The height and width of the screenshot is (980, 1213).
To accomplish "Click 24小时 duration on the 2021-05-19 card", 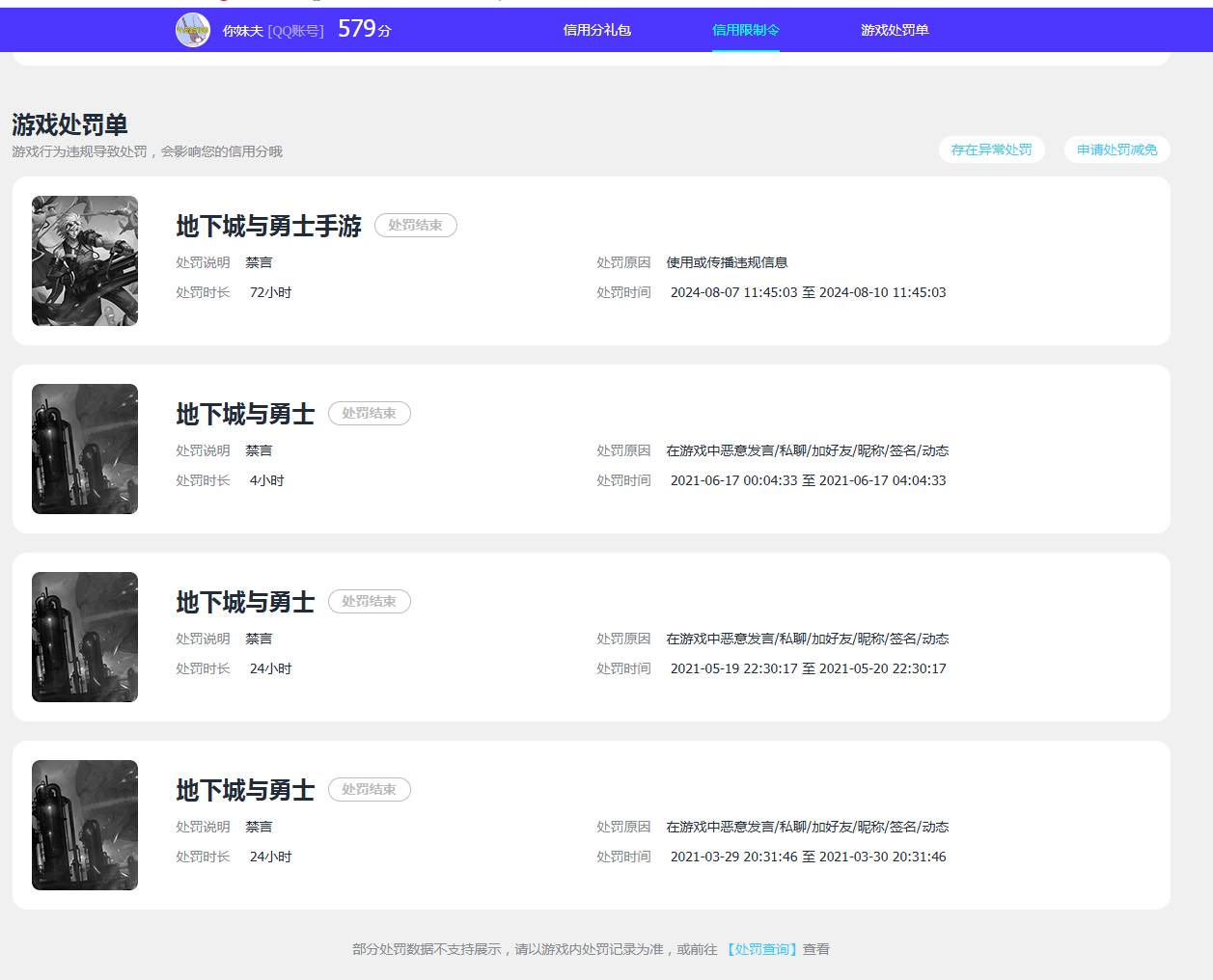I will (270, 668).
